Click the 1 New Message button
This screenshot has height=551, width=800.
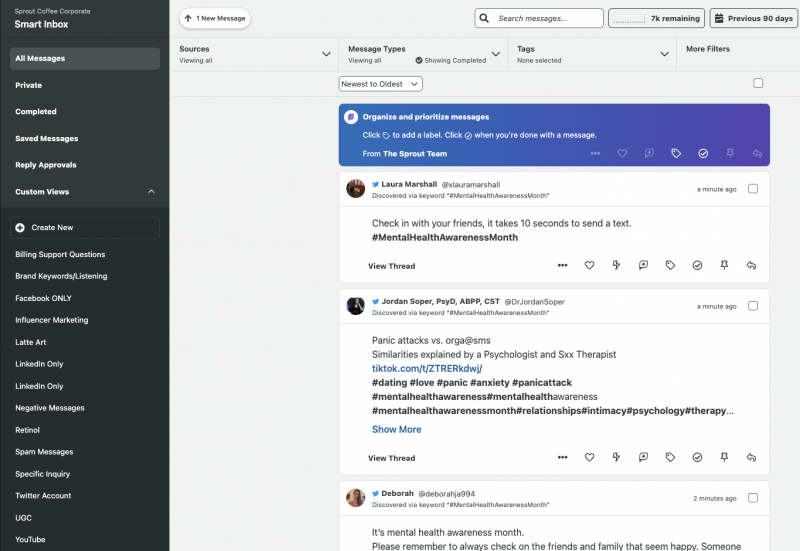[x=215, y=18]
